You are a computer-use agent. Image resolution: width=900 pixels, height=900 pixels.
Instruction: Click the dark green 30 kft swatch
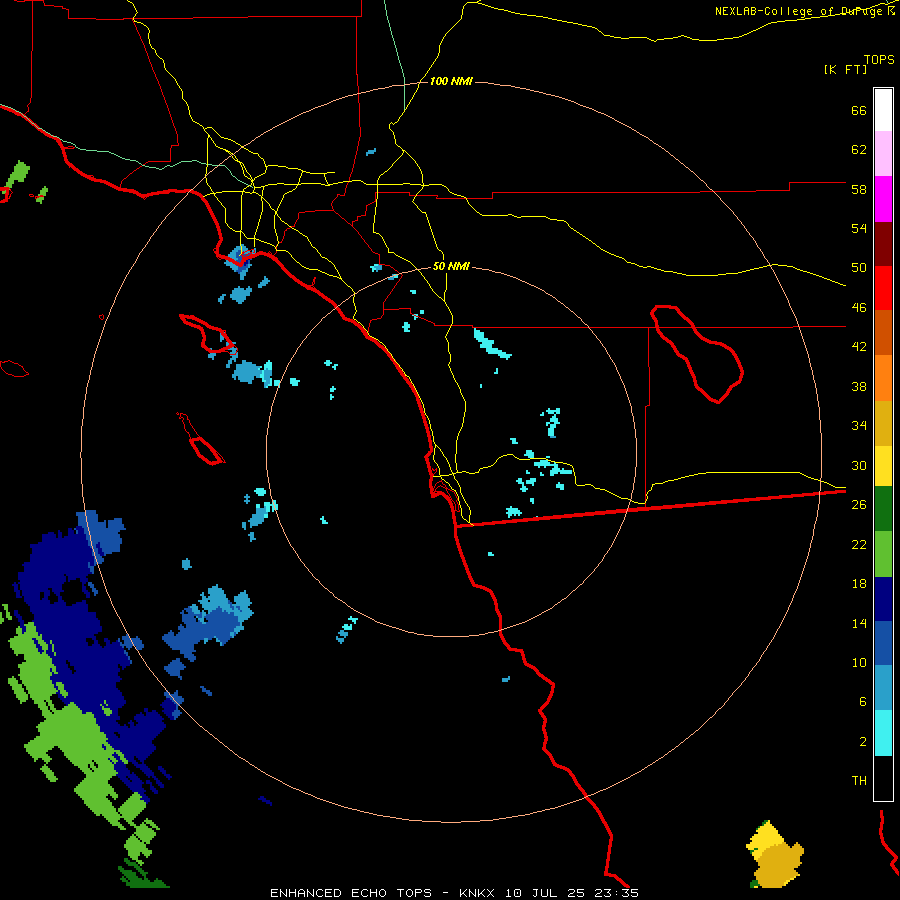pos(883,509)
